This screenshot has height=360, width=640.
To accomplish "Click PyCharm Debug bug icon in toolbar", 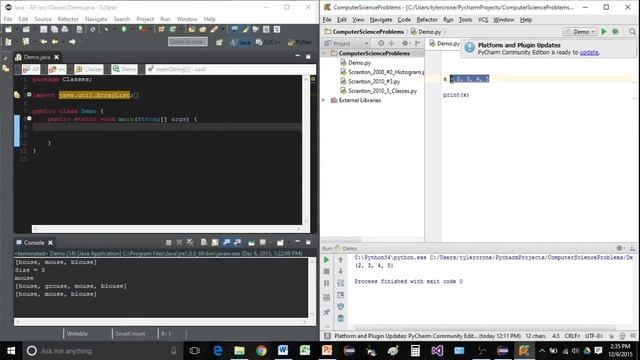I will (x=616, y=31).
